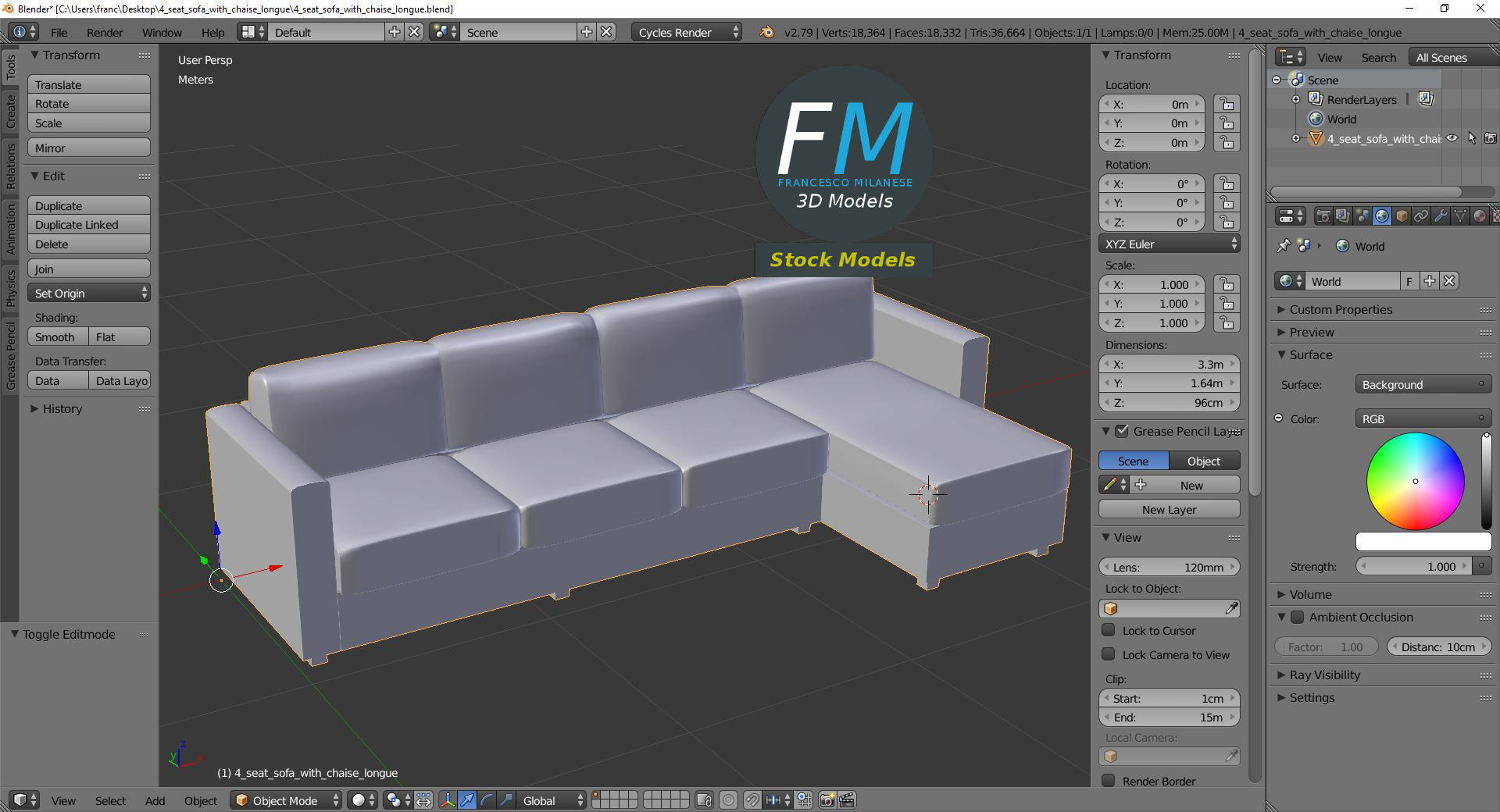Click the Blender logo in header
Image resolution: width=1500 pixels, height=812 pixels.
point(767,32)
